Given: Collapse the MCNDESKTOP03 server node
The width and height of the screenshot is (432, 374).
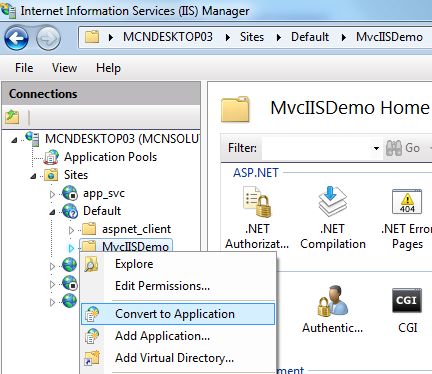Looking at the screenshot, I should pyautogui.click(x=14, y=140).
